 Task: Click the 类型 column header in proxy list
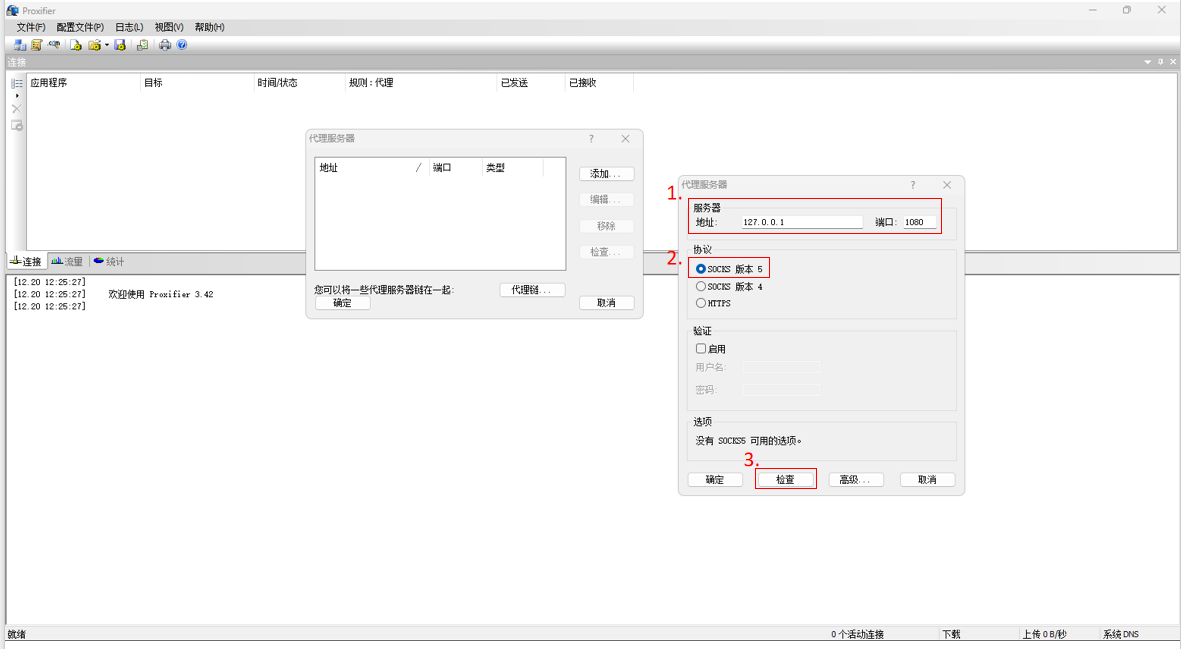click(512, 168)
